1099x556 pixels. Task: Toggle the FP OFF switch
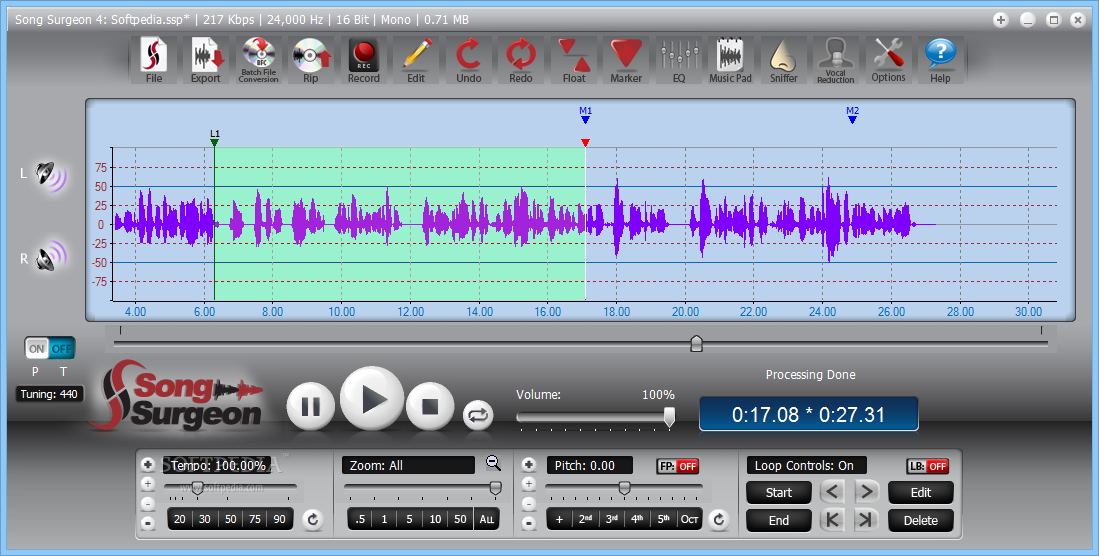pyautogui.click(x=678, y=466)
